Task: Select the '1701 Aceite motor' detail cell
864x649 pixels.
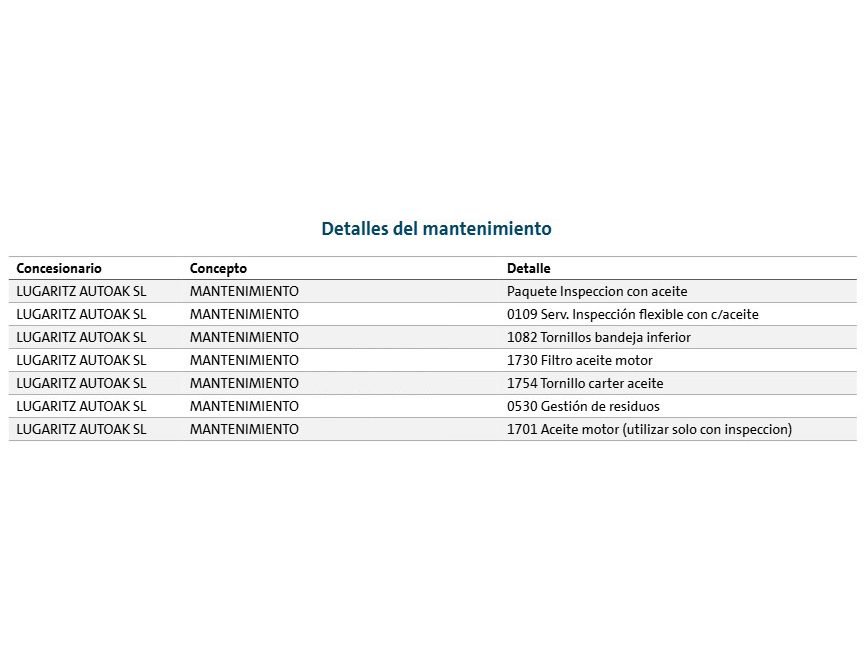Action: point(649,430)
